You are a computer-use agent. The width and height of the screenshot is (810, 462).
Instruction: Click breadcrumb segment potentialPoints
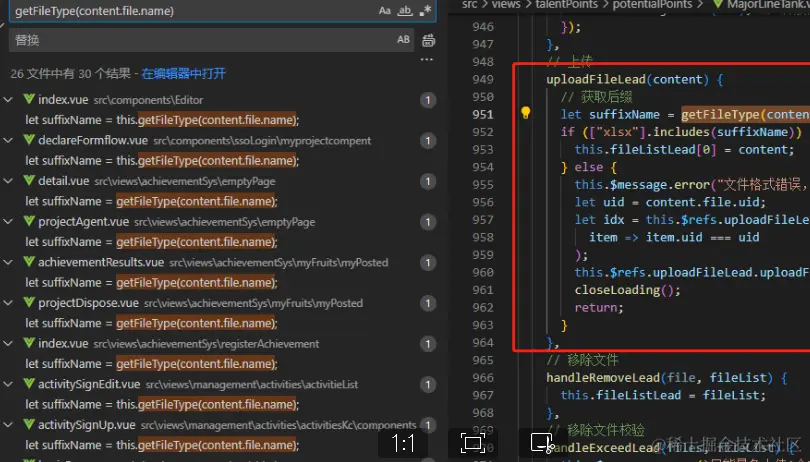click(652, 4)
